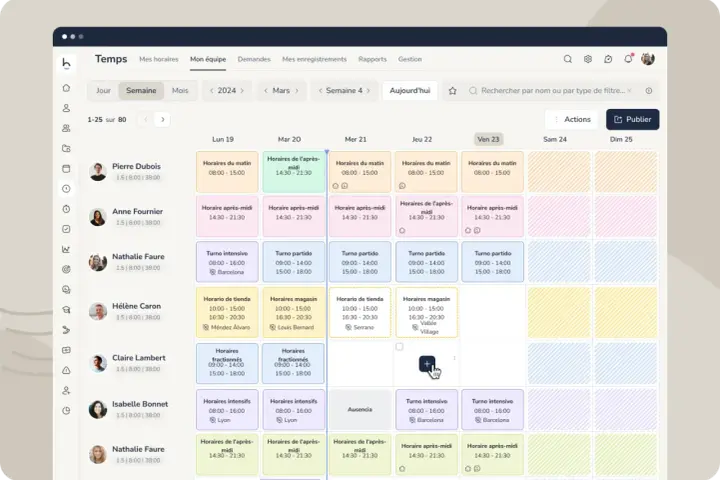720x480 pixels.
Task: Open the graduation cap training icon
Action: click(x=66, y=310)
